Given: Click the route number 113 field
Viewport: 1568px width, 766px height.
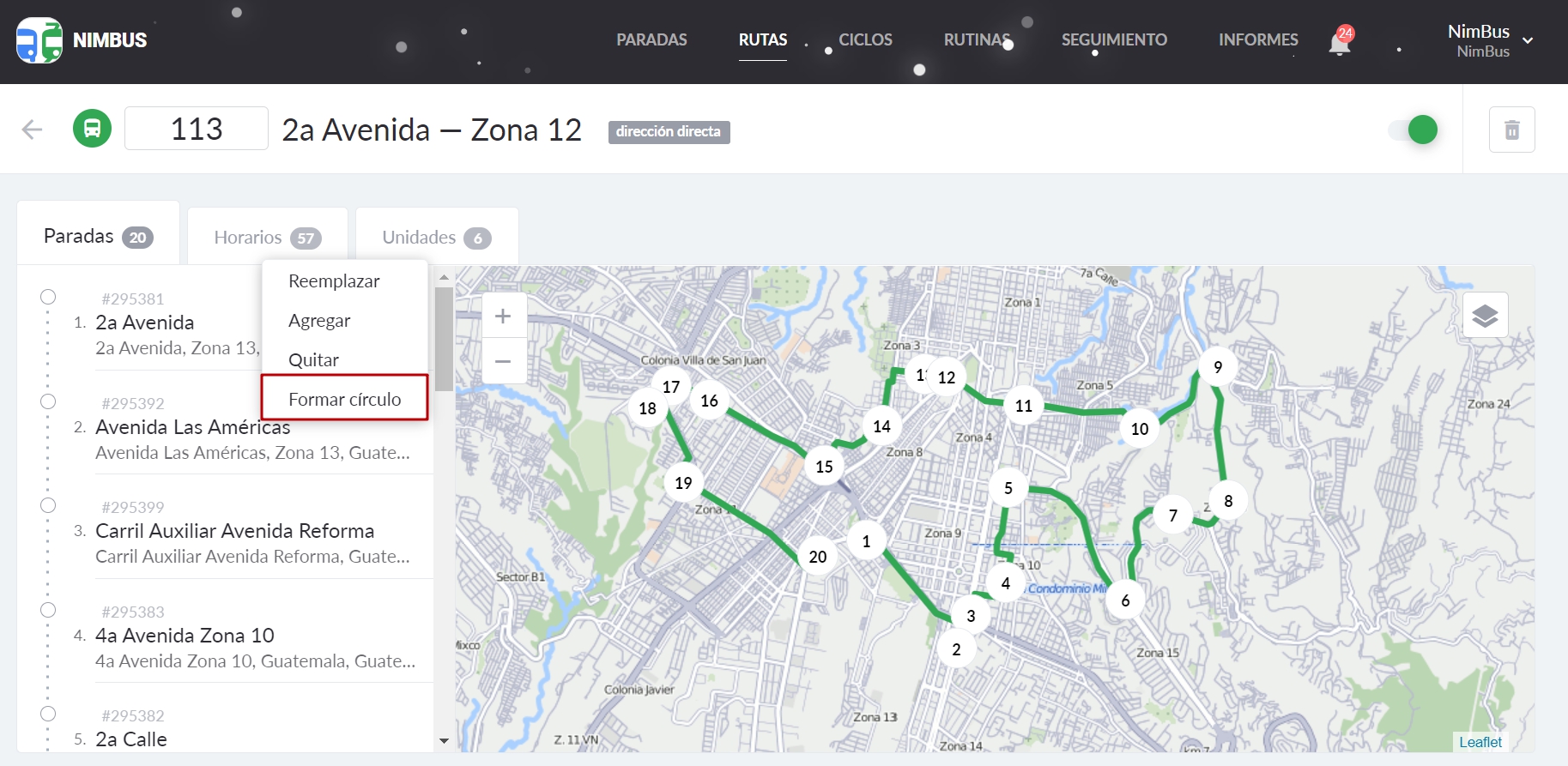Looking at the screenshot, I should point(197,129).
